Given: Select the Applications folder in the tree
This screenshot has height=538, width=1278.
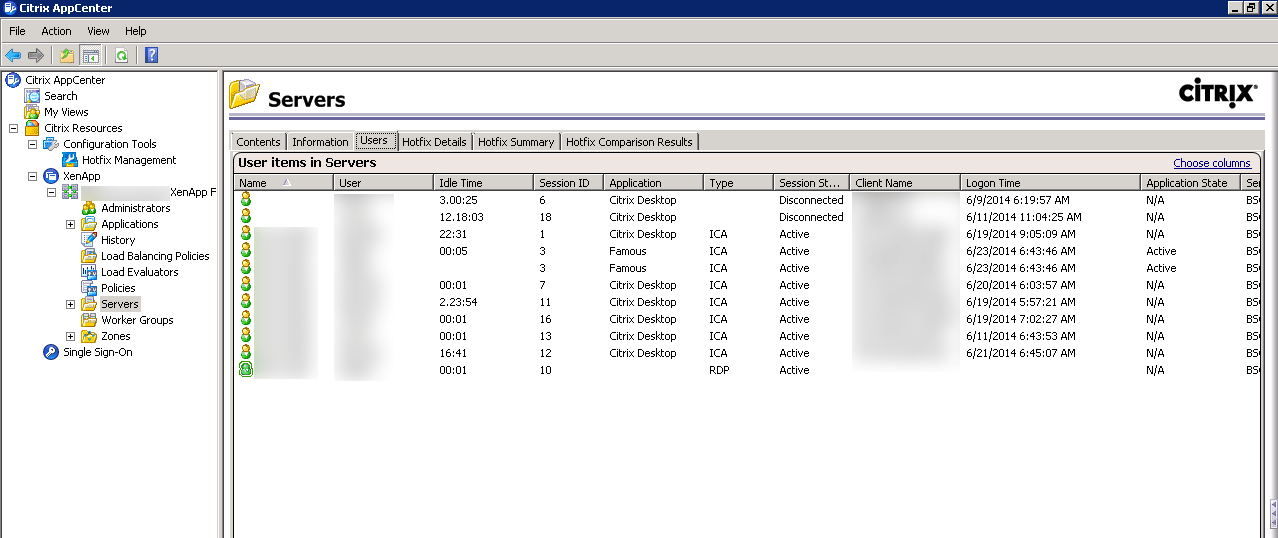Looking at the screenshot, I should click(x=130, y=224).
